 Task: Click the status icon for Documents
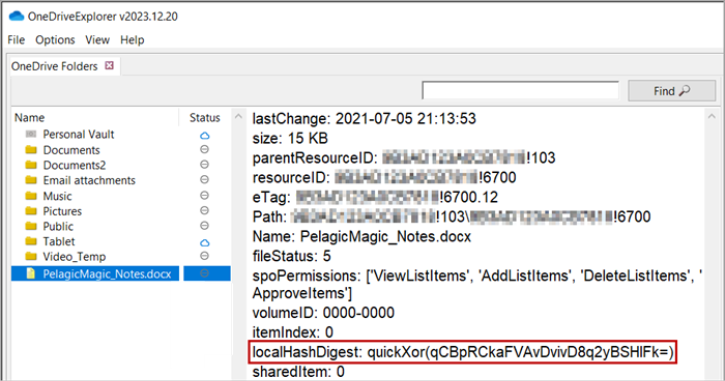pyautogui.click(x=204, y=149)
